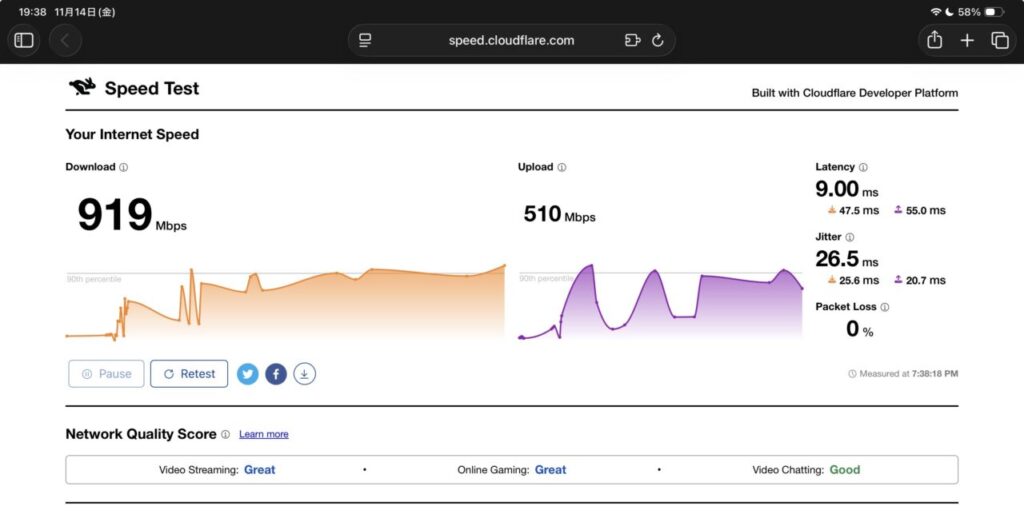Download the speed test results
1024x518 pixels.
pyautogui.click(x=305, y=374)
